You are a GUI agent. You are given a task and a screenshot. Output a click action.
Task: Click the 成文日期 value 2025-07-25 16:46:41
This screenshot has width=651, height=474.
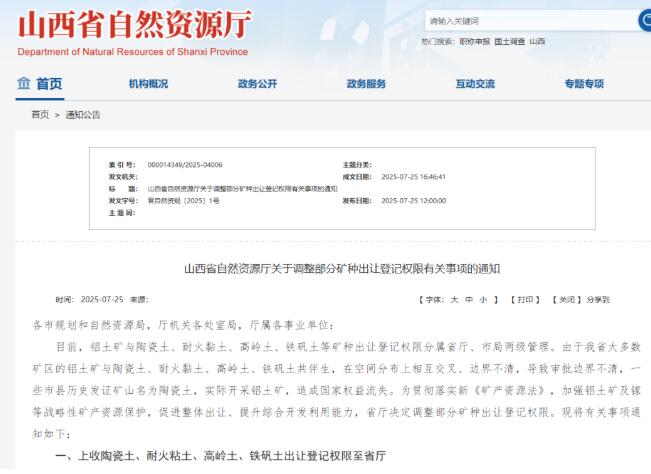(414, 177)
